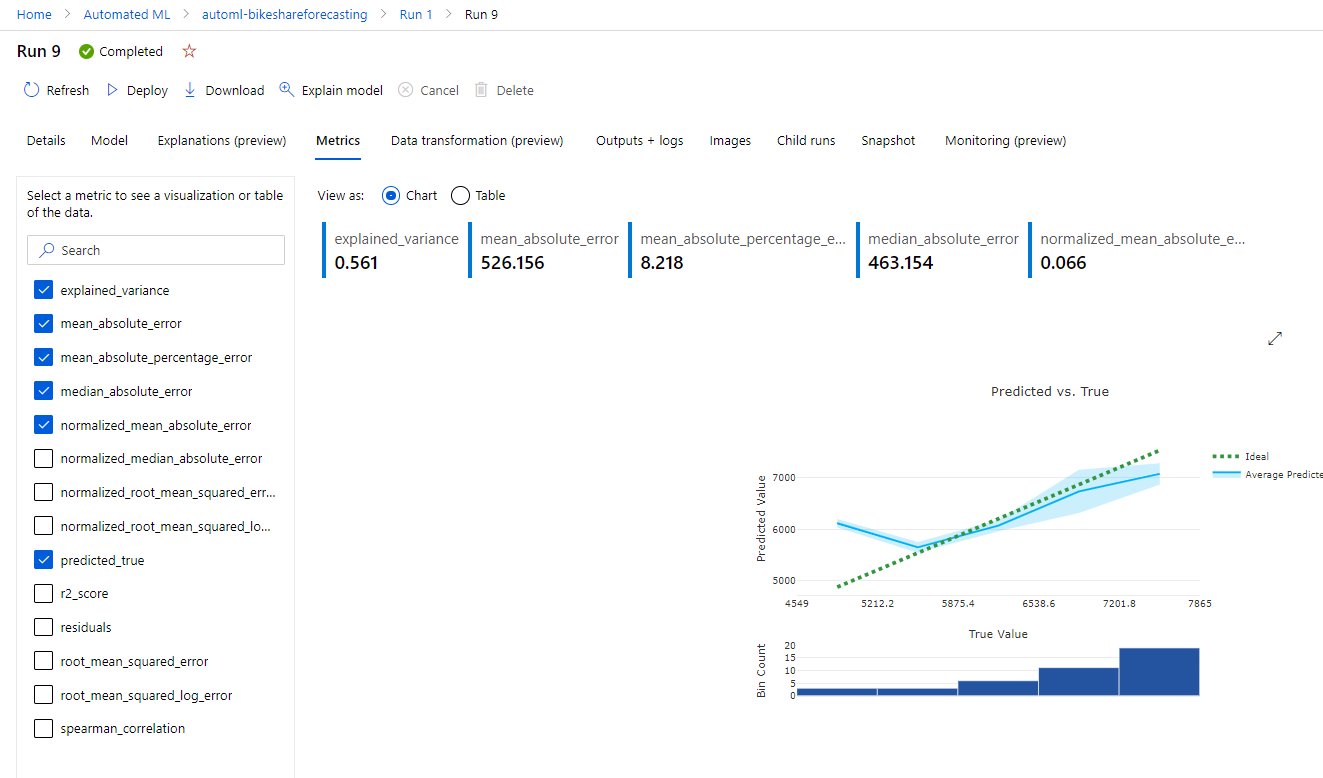Download the run outputs
Viewport: 1323px width, 778px height.
pos(190,90)
